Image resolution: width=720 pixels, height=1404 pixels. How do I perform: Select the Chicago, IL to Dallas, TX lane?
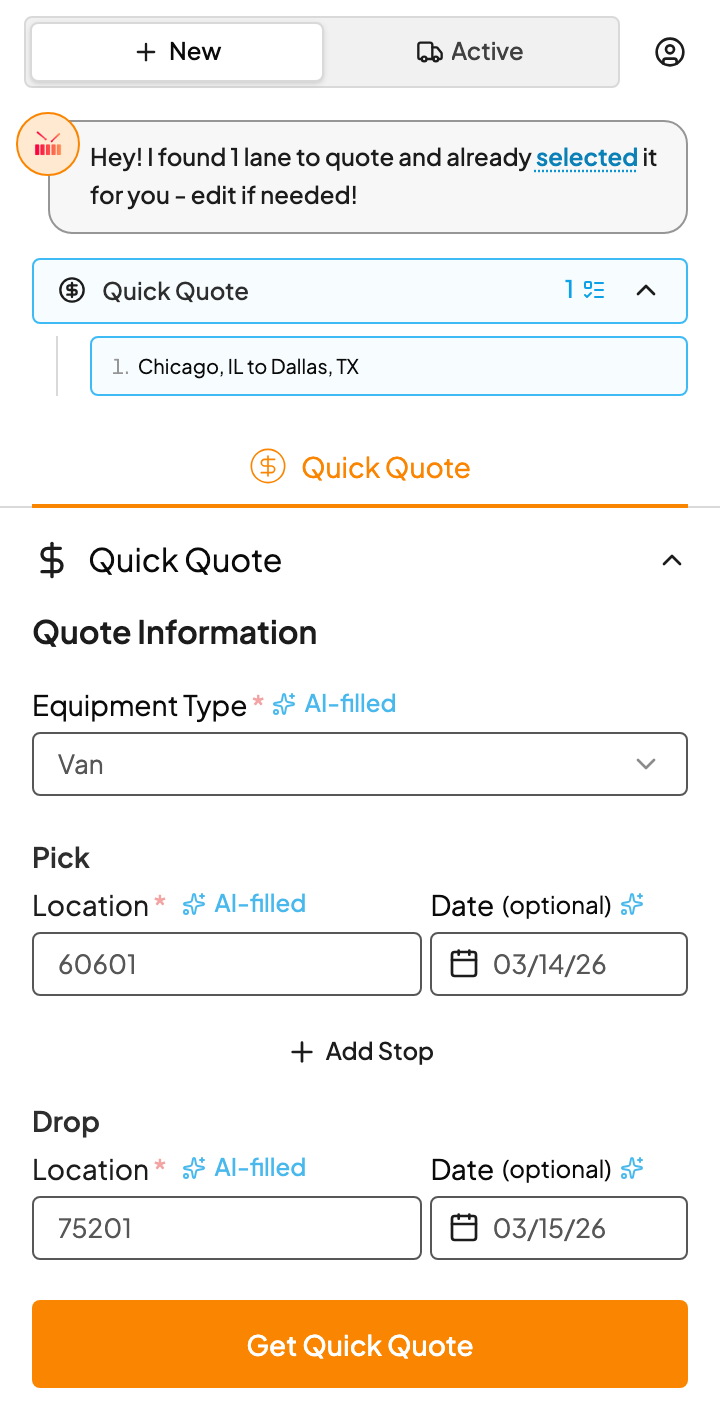[x=389, y=366]
